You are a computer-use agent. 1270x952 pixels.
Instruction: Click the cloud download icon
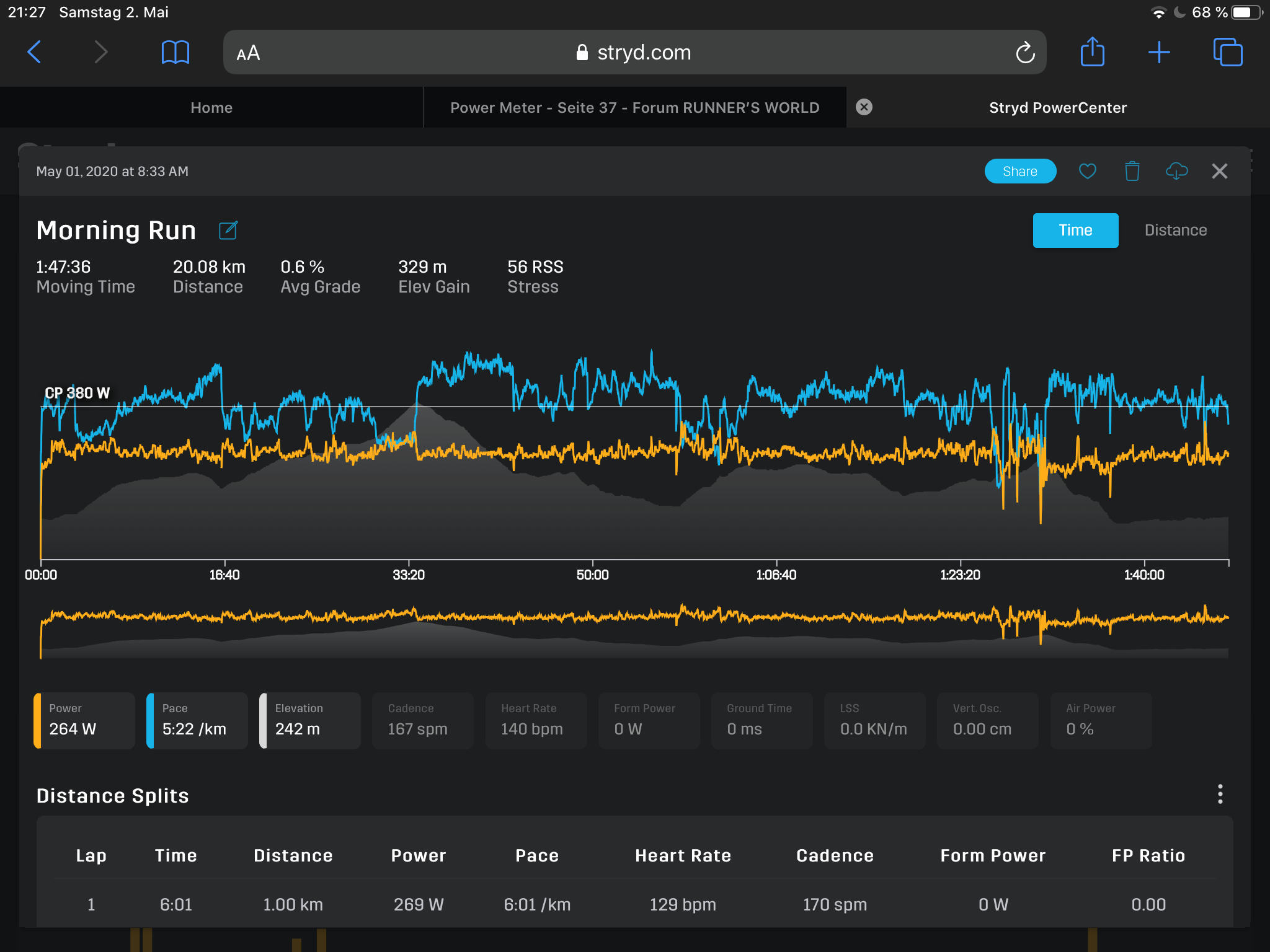[x=1176, y=171]
